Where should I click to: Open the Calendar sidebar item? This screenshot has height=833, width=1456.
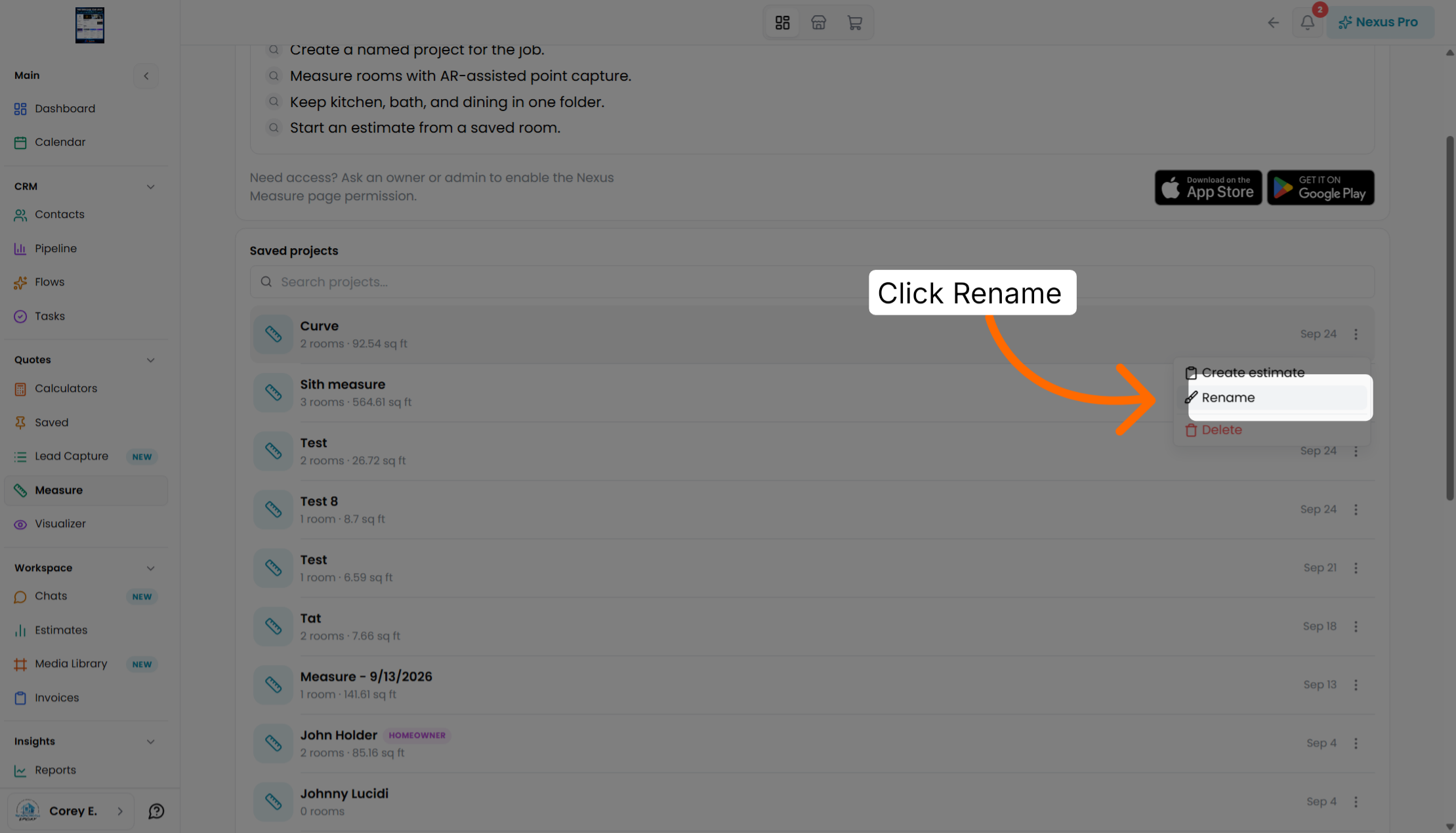(85, 142)
